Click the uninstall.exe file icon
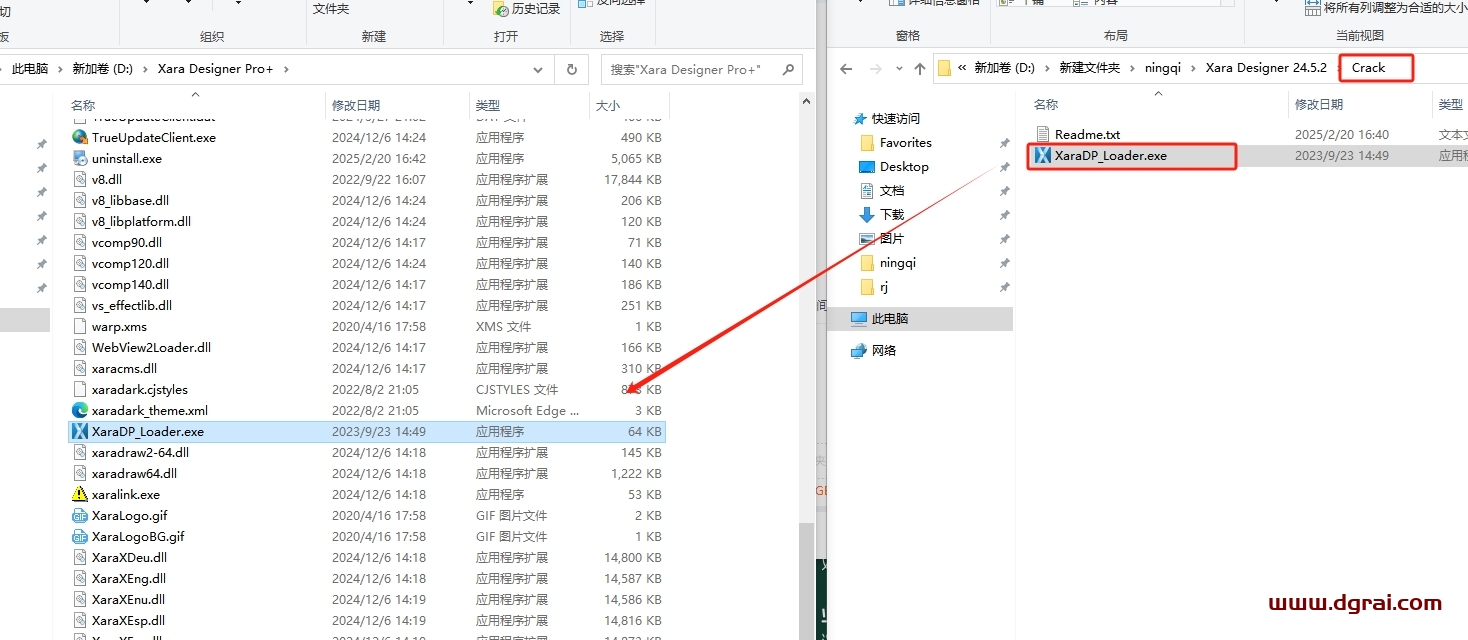 (80, 158)
